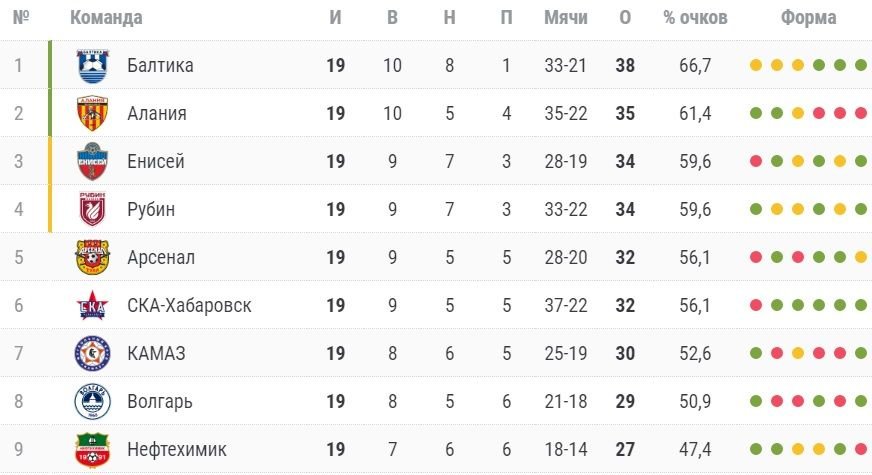
Task: Open the СКА-Хабаровск star logo
Action: point(92,305)
